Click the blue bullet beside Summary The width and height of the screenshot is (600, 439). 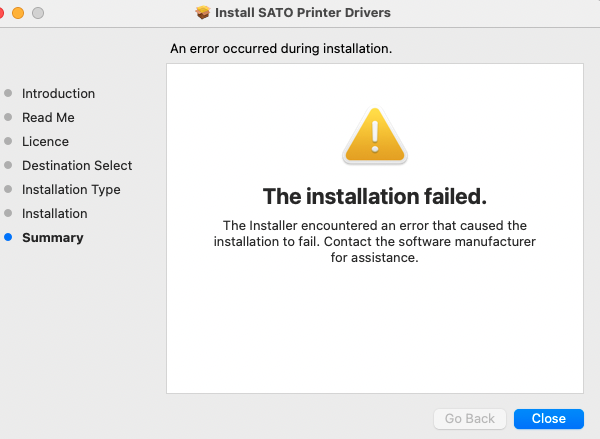click(x=9, y=238)
